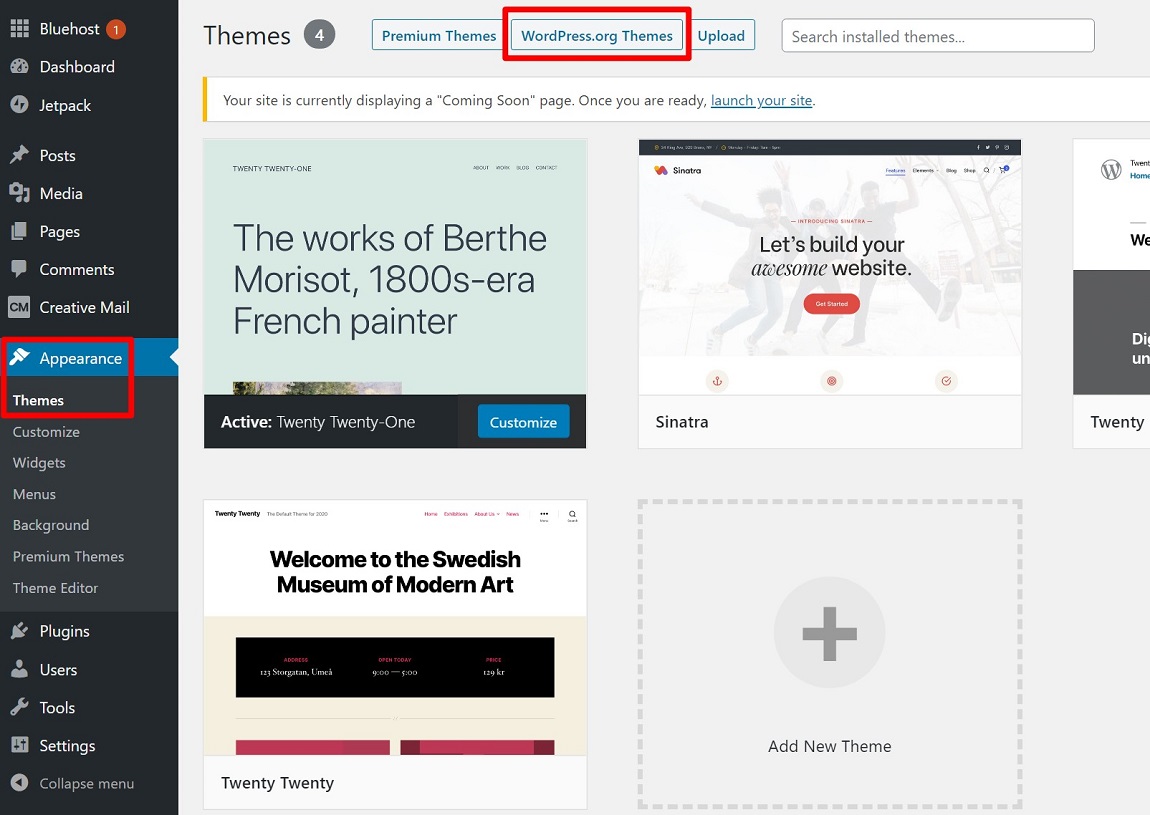
Task: Switch to WordPress.org Themes
Action: pyautogui.click(x=596, y=35)
